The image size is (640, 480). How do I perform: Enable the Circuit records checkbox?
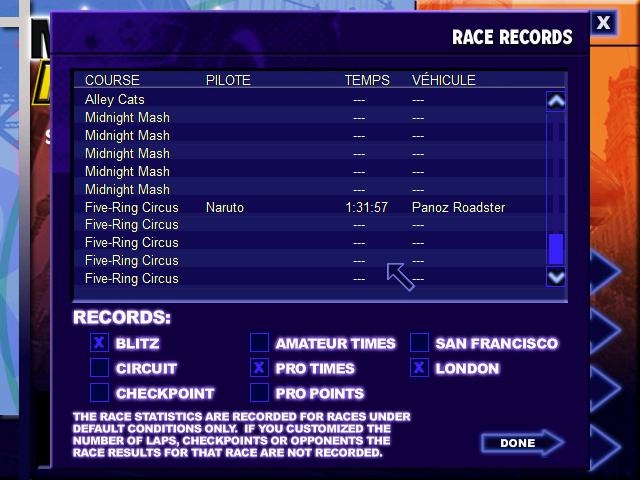point(99,368)
